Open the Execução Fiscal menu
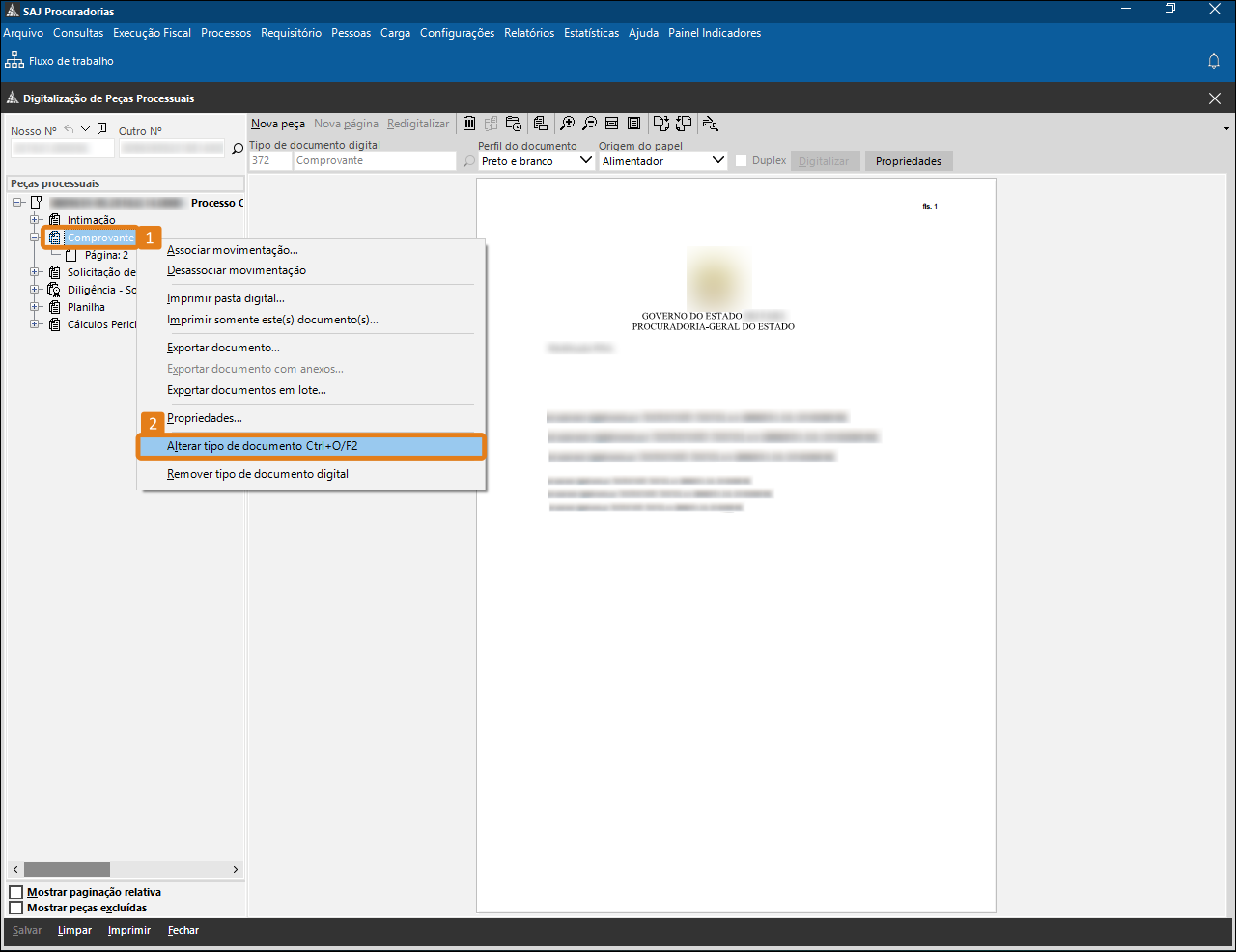This screenshot has width=1236, height=952. tap(152, 33)
